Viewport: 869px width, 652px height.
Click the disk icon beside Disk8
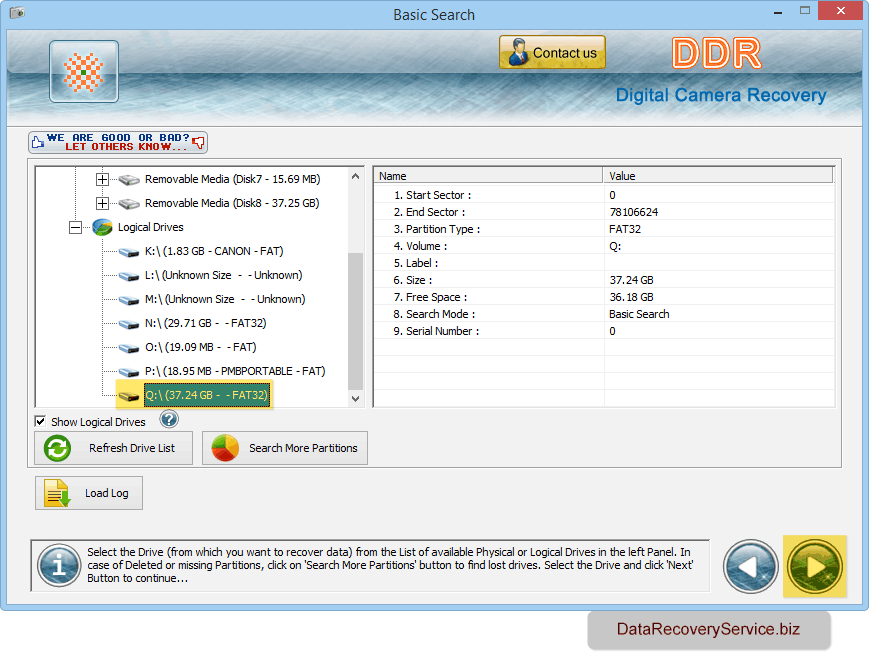pos(129,203)
